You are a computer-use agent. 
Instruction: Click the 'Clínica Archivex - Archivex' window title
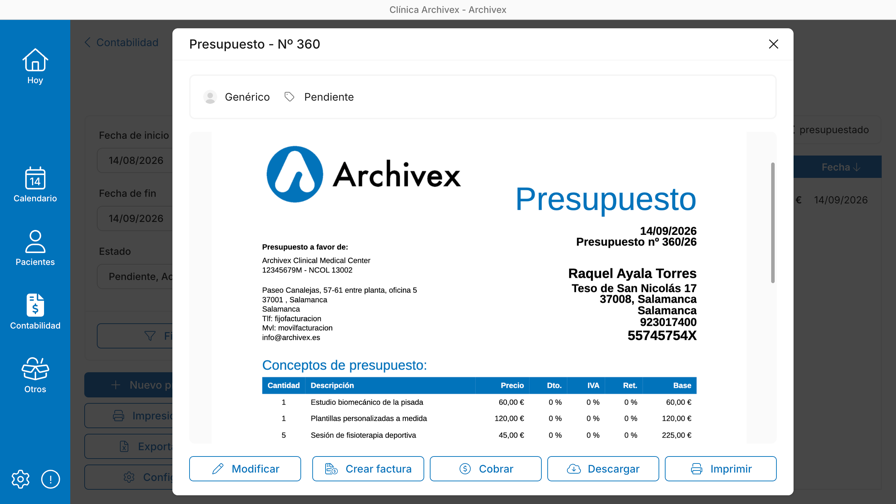[448, 10]
